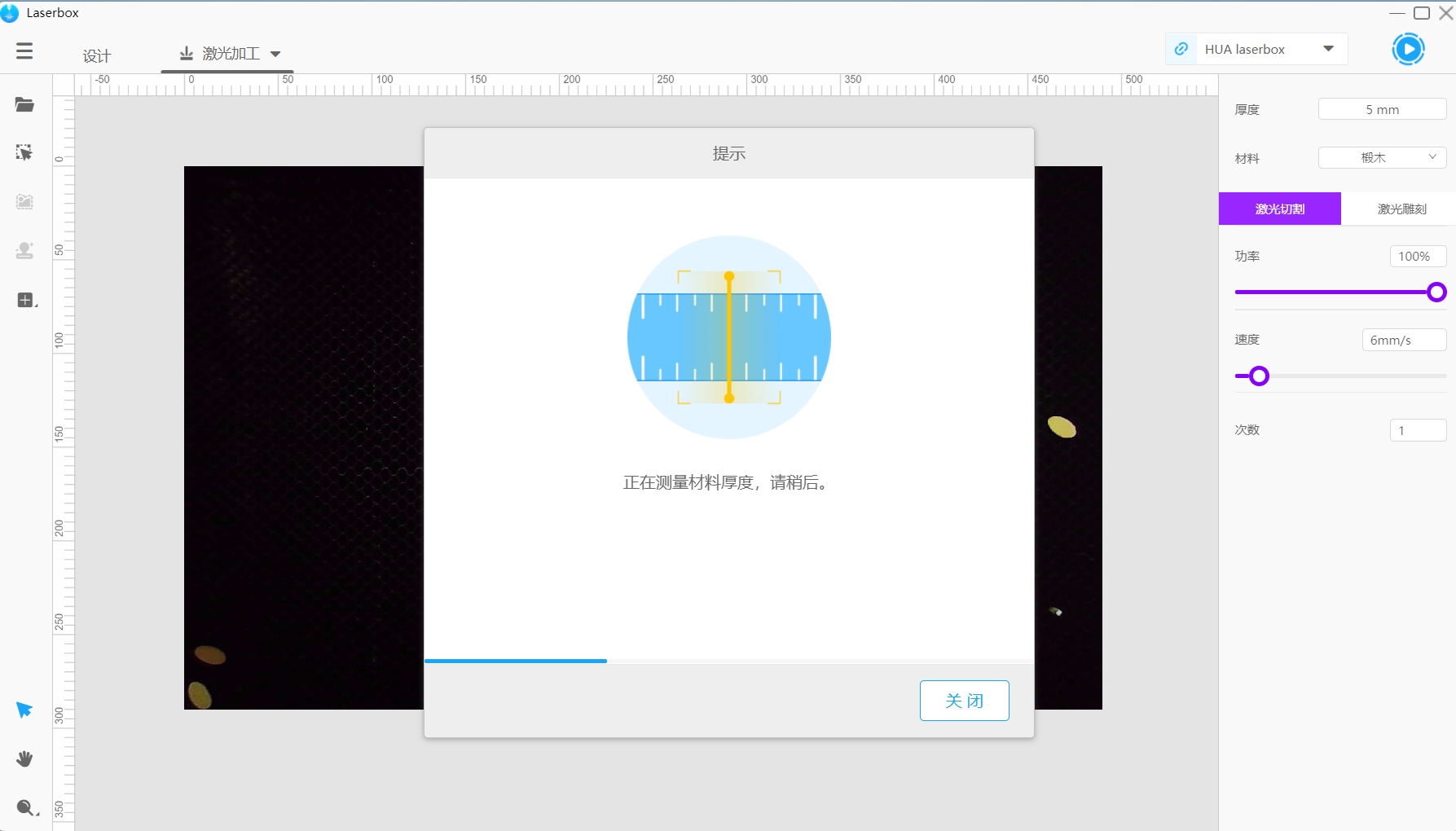This screenshot has height=831, width=1456.
Task: Expand the 激光加工 dropdown arrow
Action: pos(275,55)
